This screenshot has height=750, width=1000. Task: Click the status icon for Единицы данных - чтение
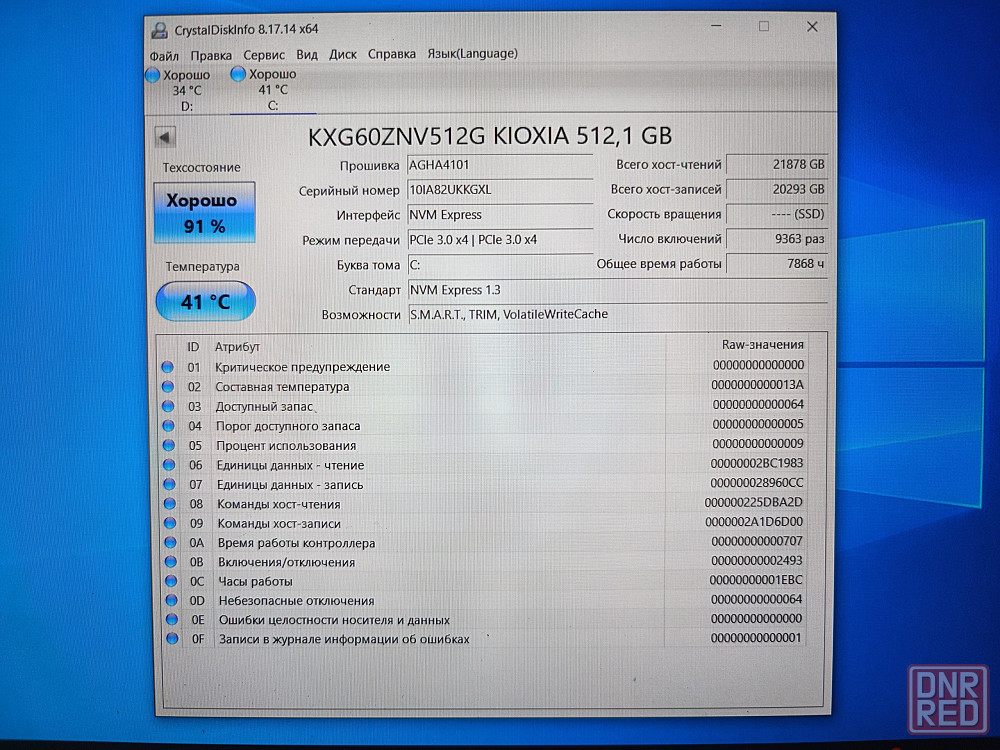169,465
